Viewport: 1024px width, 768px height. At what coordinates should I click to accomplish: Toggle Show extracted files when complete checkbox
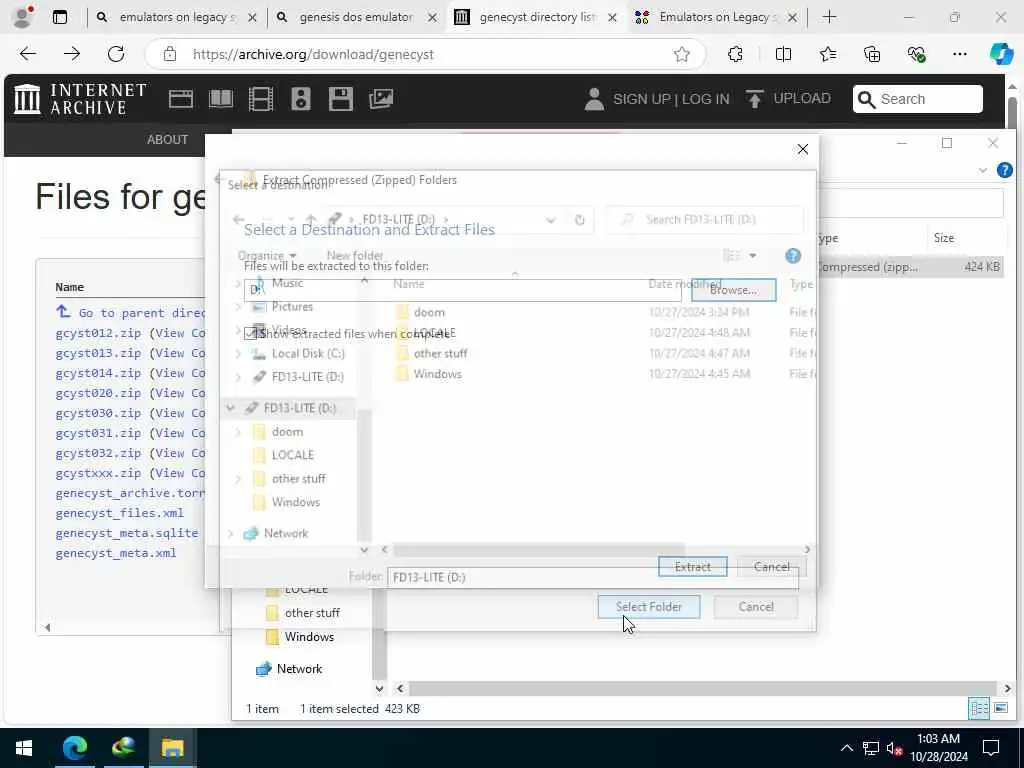[250, 334]
